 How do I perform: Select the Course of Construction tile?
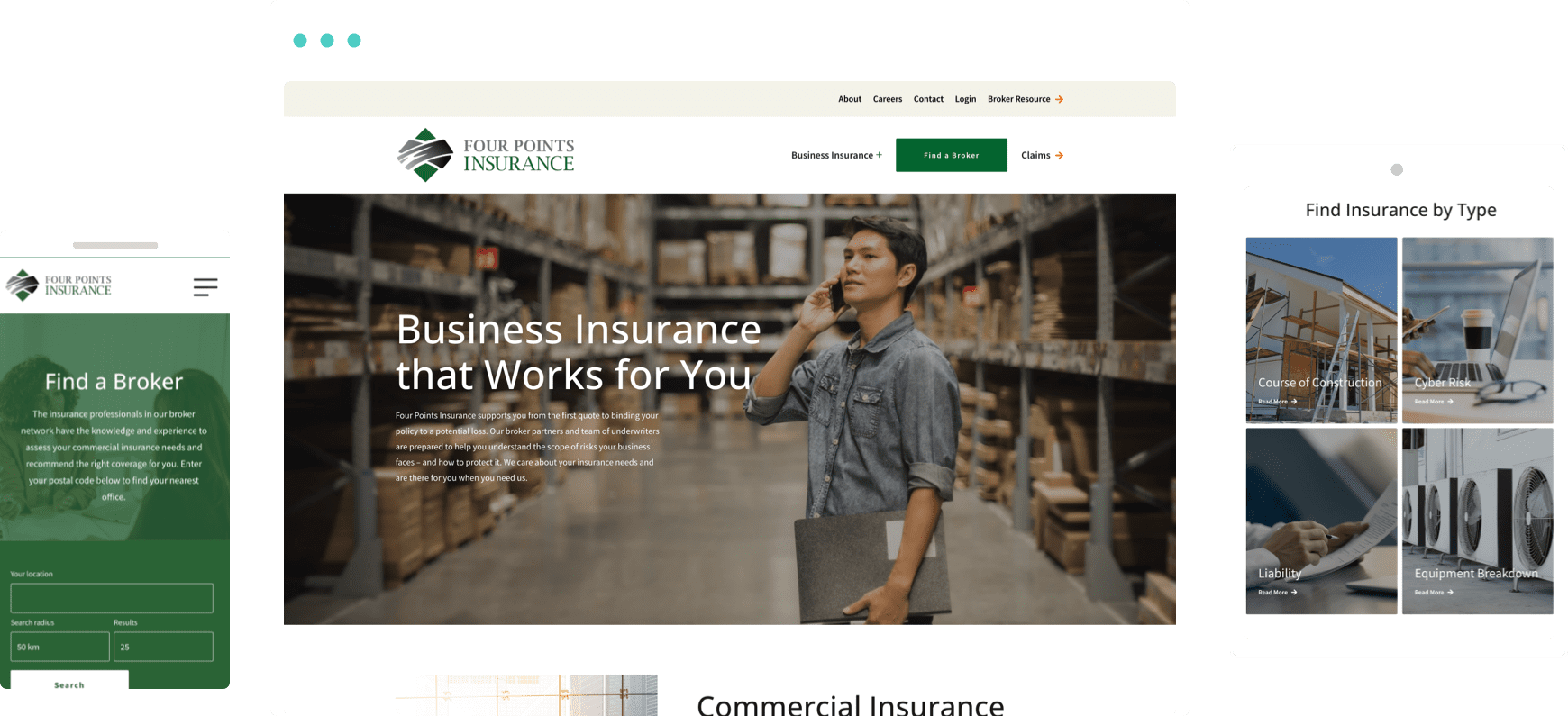[1321, 331]
